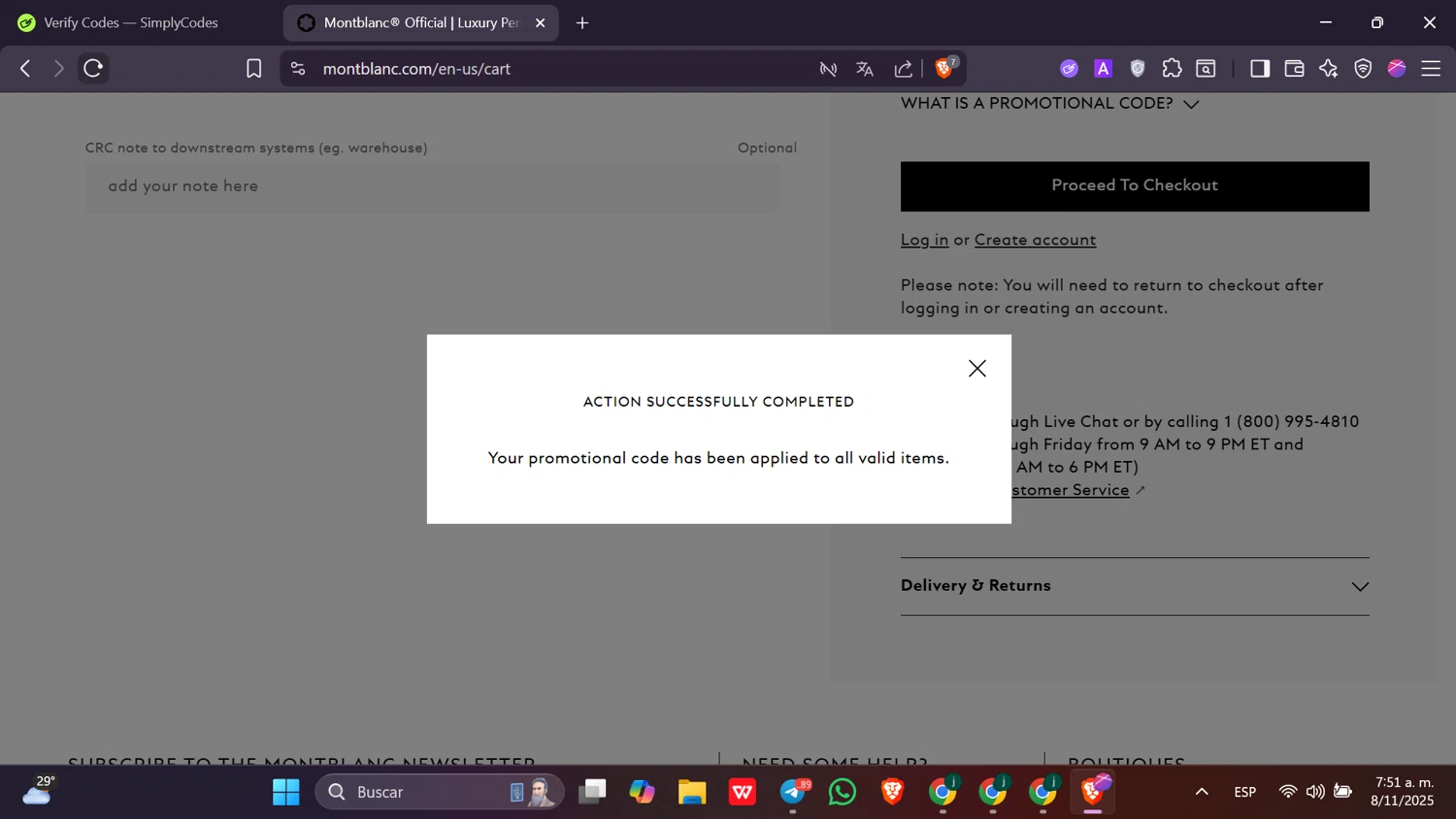Click the address bar URL

click(416, 69)
